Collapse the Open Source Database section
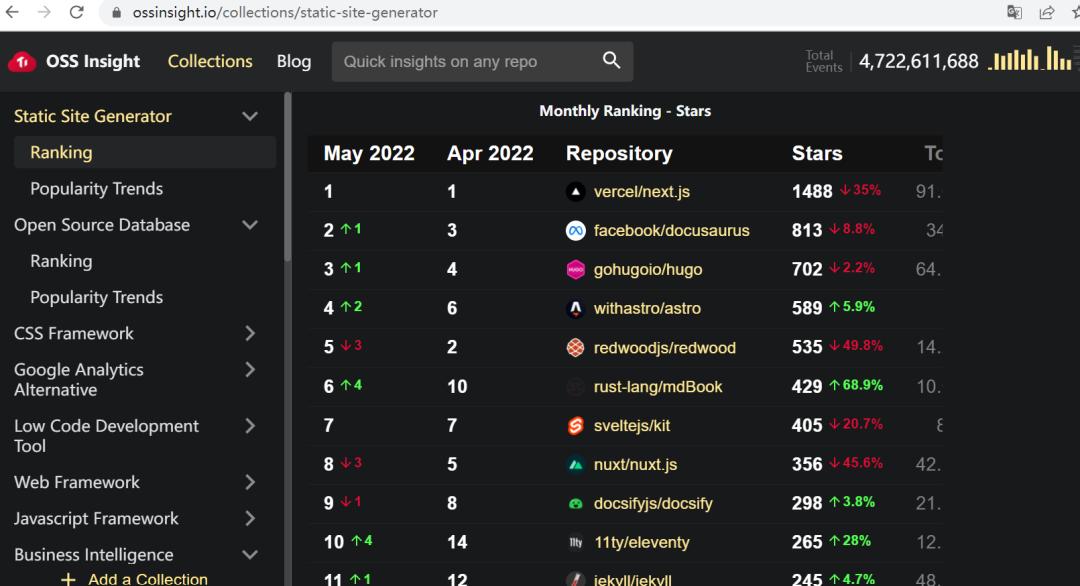 tap(250, 225)
